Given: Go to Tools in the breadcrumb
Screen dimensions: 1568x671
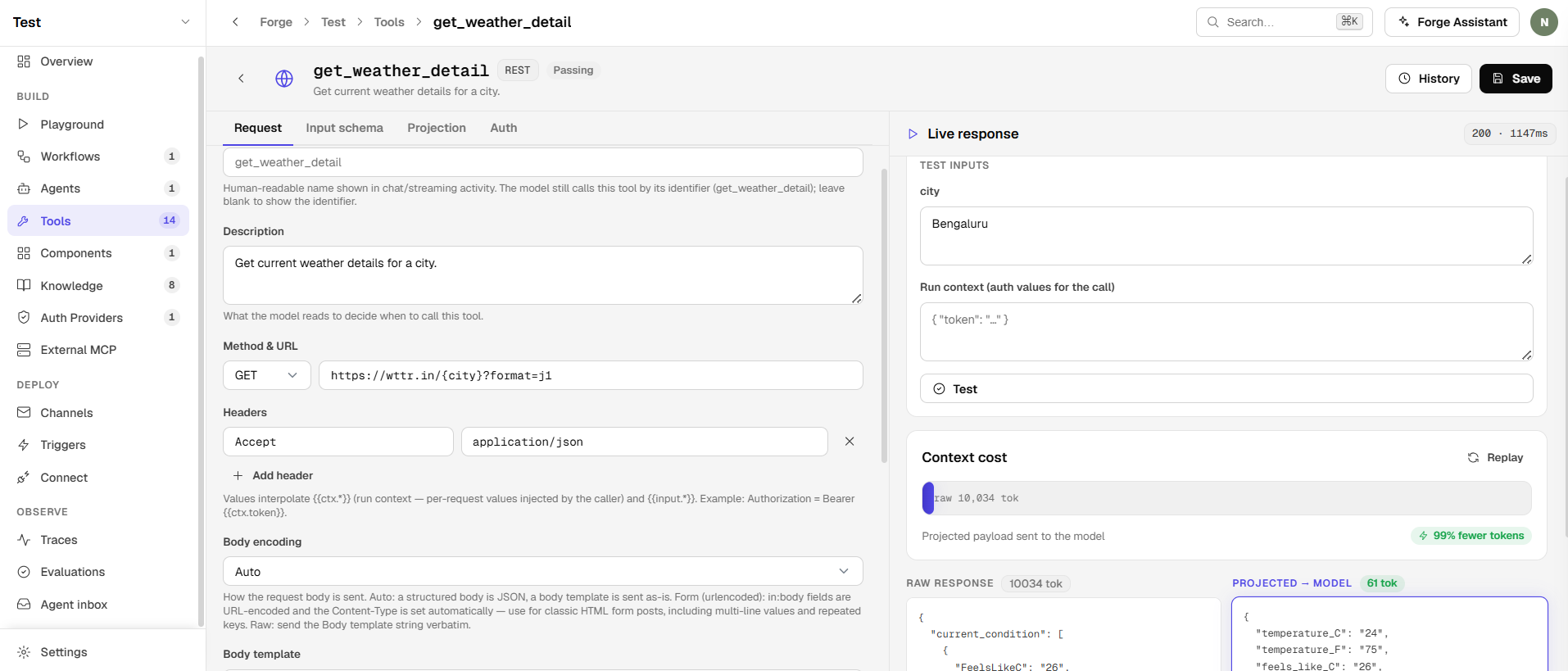Looking at the screenshot, I should (389, 22).
